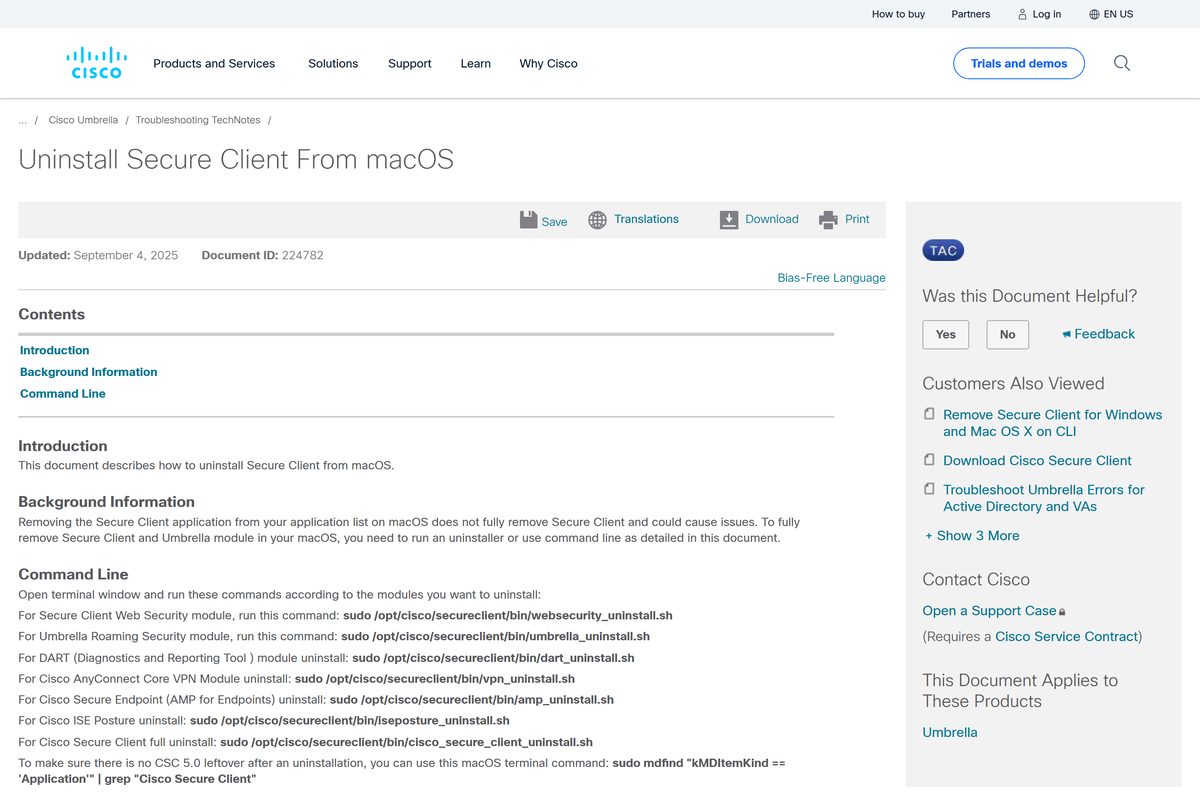The image size is (1200, 792).
Task: Click the Command Line section heading
Action: (73, 574)
